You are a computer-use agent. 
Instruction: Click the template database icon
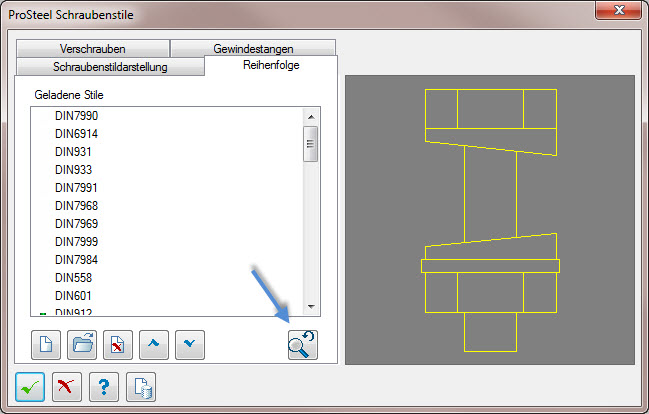[x=141, y=387]
